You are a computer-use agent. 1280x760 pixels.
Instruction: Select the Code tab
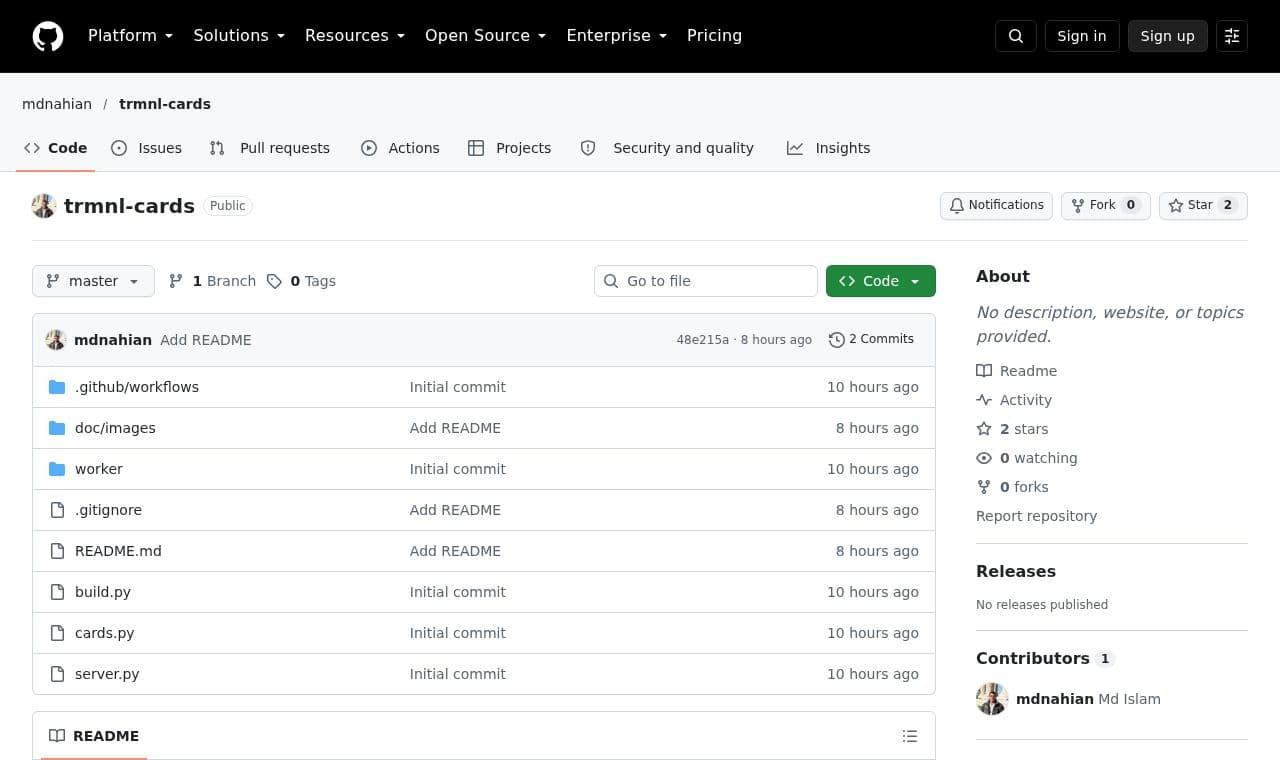[56, 148]
